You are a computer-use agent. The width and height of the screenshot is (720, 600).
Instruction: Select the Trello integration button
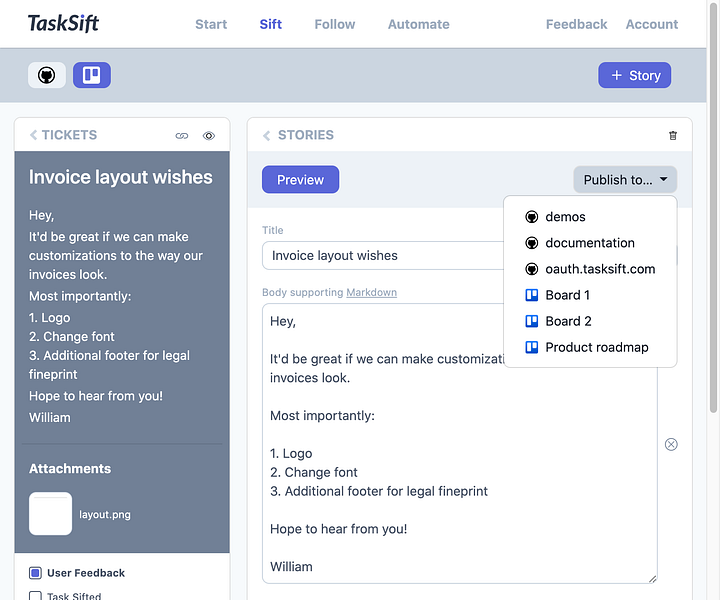pos(92,75)
